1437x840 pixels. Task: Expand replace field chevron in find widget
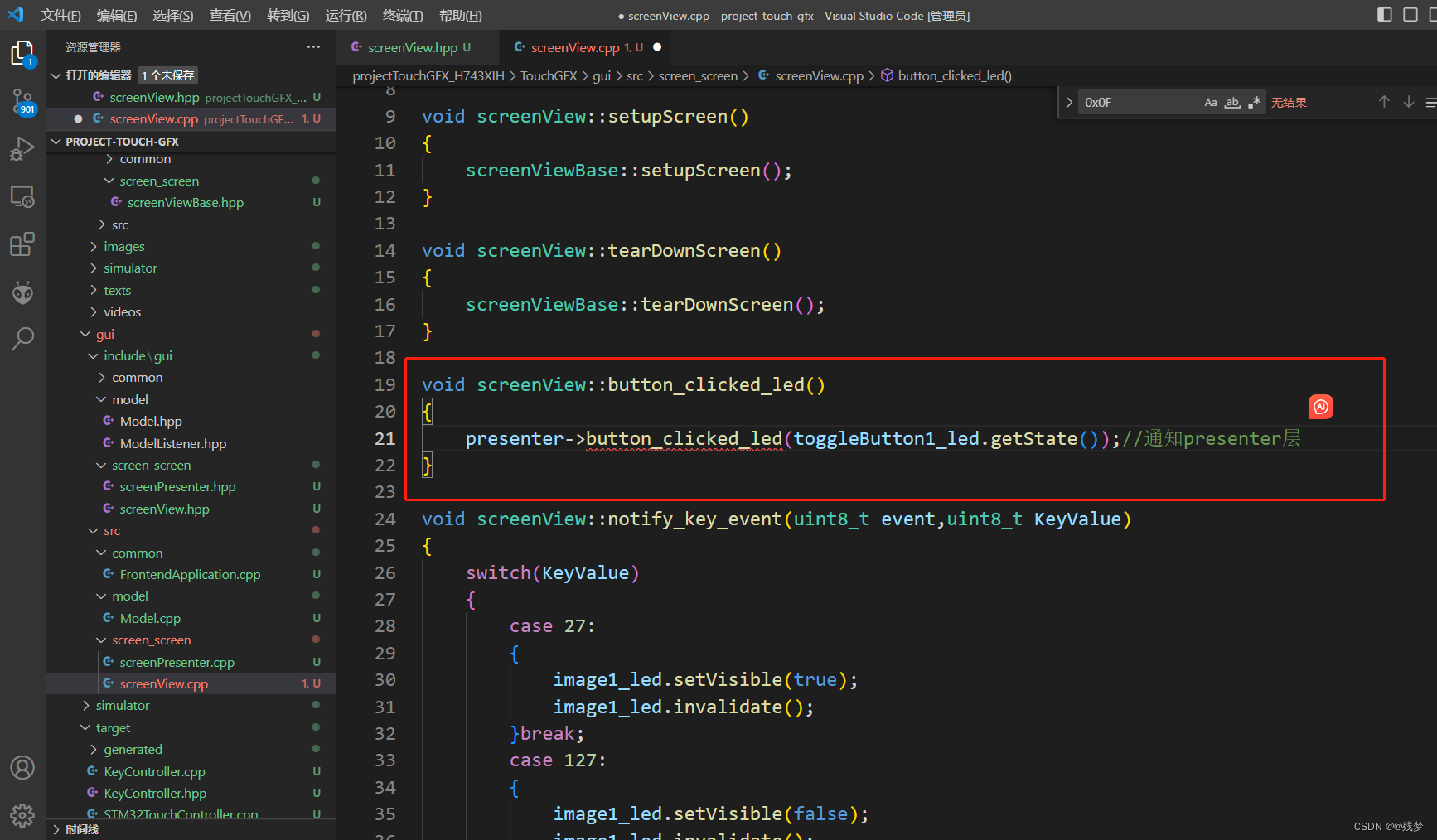point(1069,102)
